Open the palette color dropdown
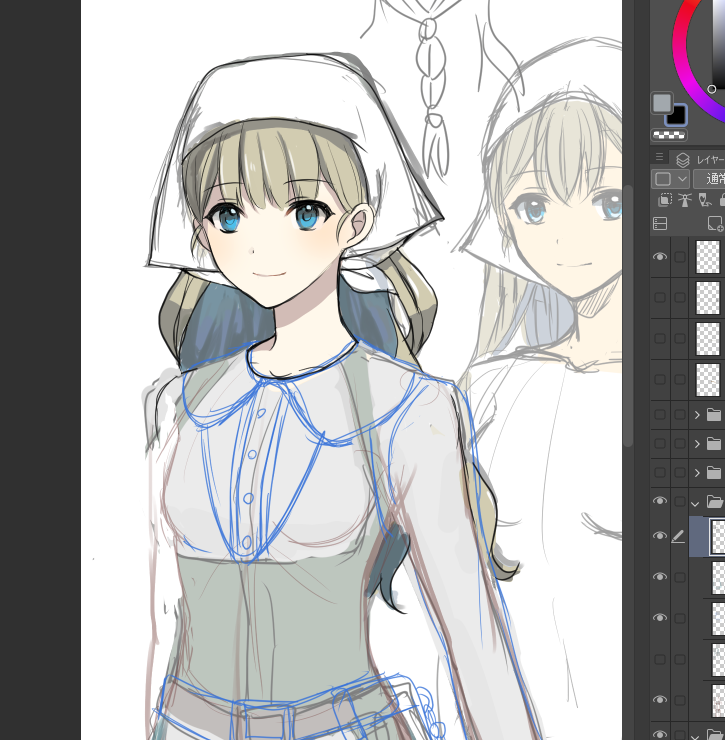Viewport: 725px width, 740px height. (x=670, y=179)
